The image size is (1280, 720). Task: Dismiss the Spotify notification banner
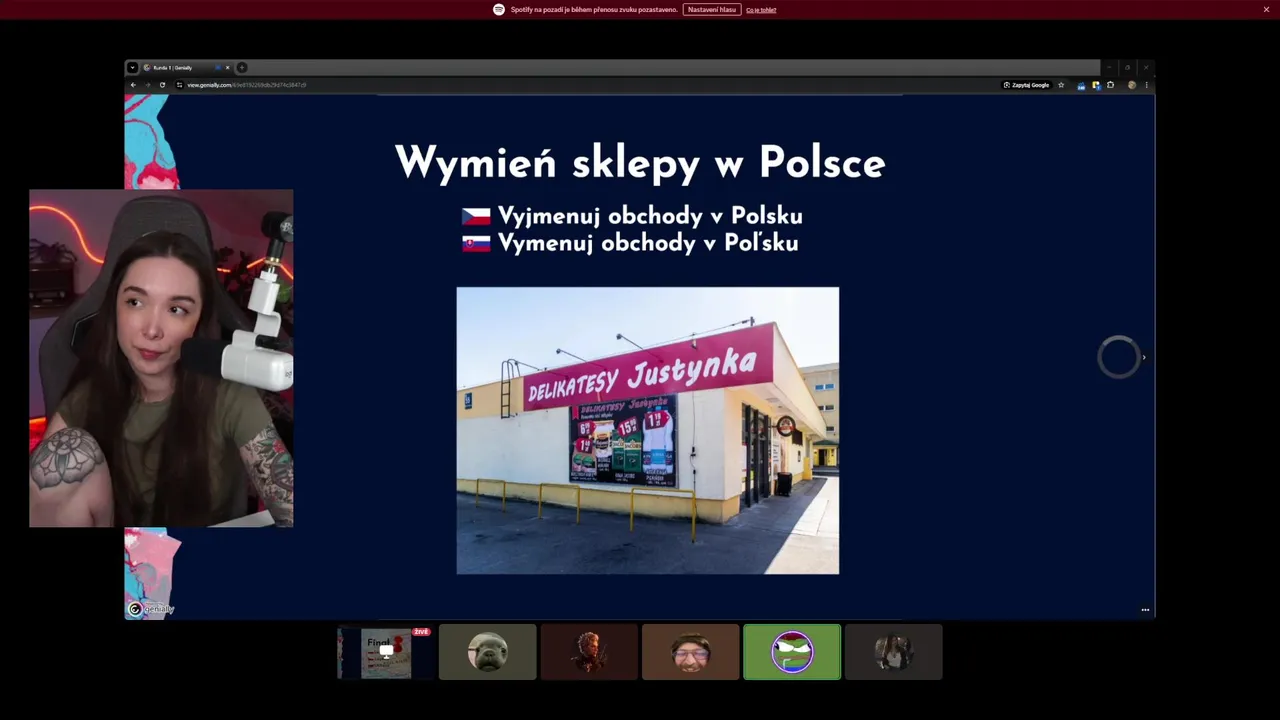[x=1266, y=9]
